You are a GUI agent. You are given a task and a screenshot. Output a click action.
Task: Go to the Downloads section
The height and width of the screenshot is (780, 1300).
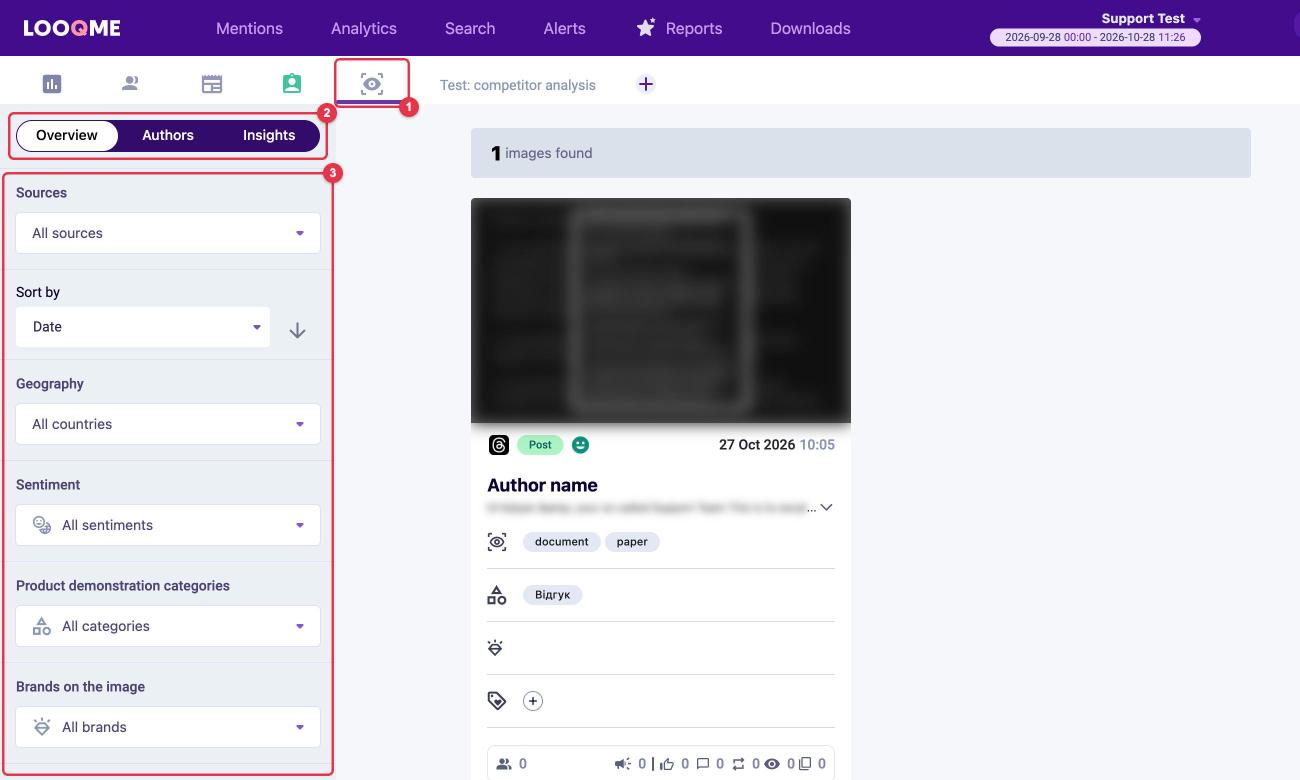(810, 28)
